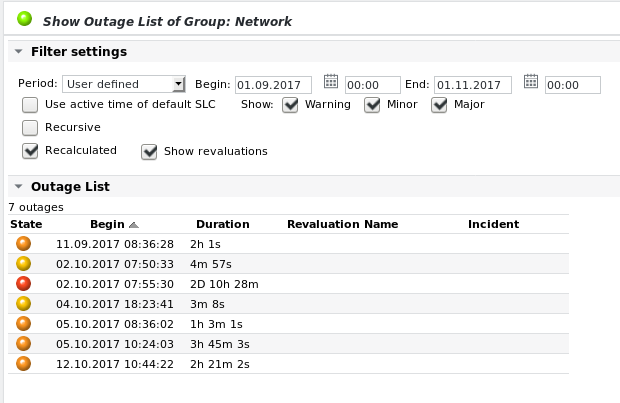Sort by the Duration column header
This screenshot has width=620, height=403.
[222, 224]
